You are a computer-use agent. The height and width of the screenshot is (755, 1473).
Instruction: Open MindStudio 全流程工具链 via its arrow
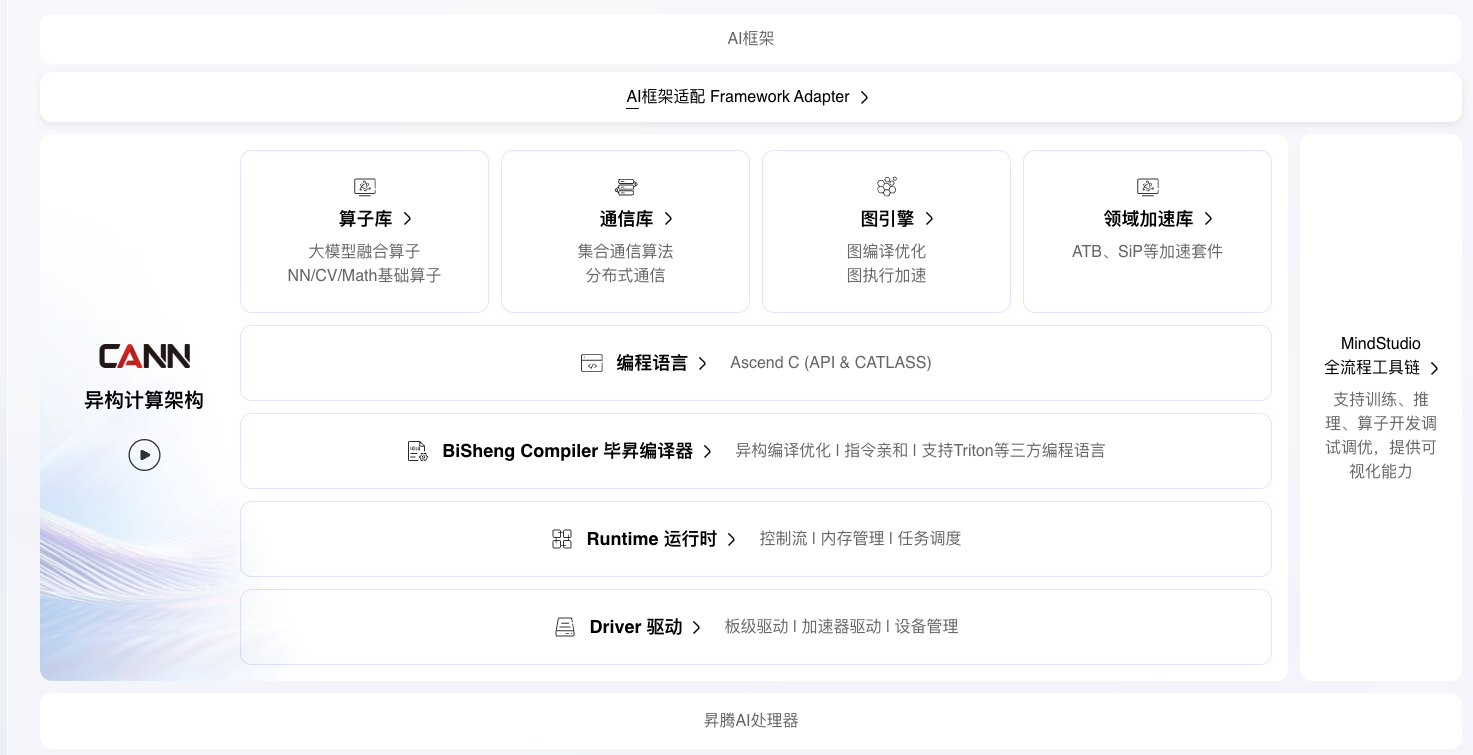coord(1435,368)
